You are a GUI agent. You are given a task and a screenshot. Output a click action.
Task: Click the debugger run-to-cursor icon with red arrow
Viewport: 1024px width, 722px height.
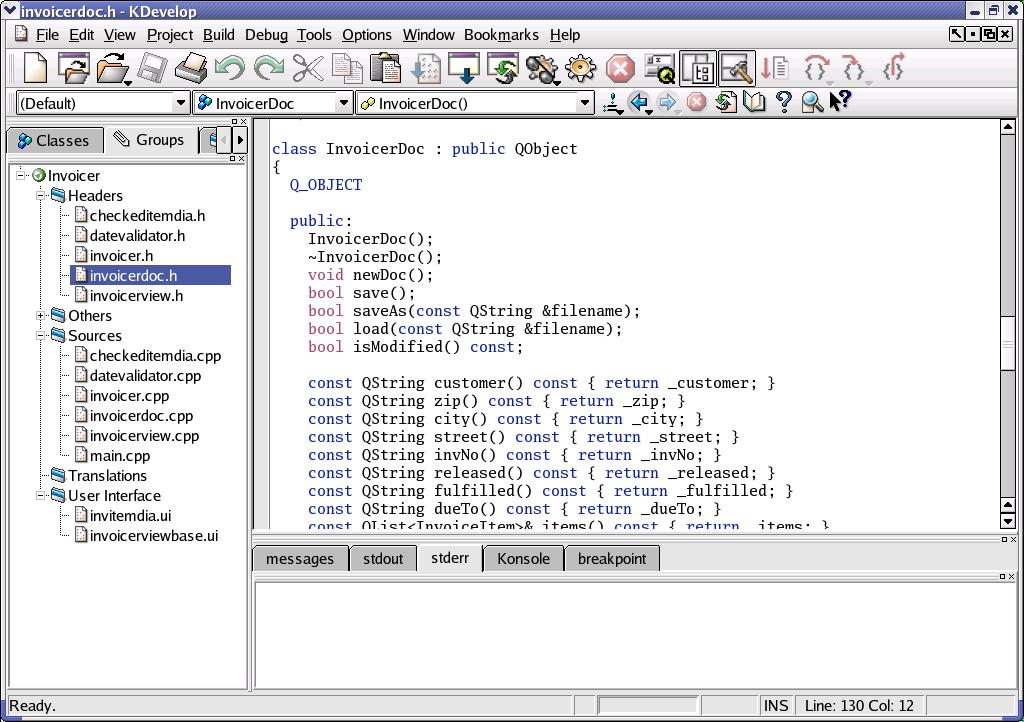coord(775,68)
